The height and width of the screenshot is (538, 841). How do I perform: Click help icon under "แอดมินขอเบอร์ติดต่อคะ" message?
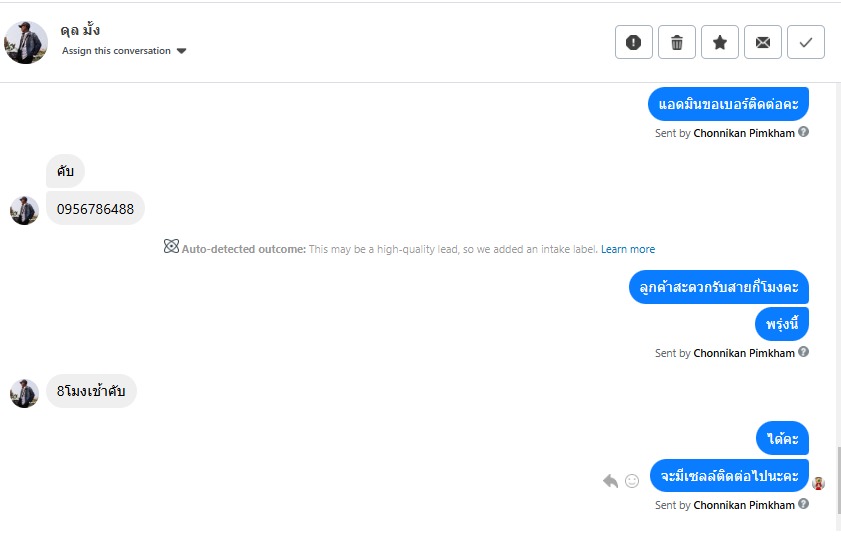803,132
